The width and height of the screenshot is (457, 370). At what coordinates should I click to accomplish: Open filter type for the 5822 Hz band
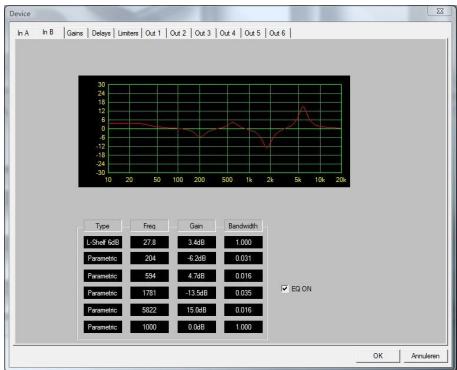click(x=103, y=310)
